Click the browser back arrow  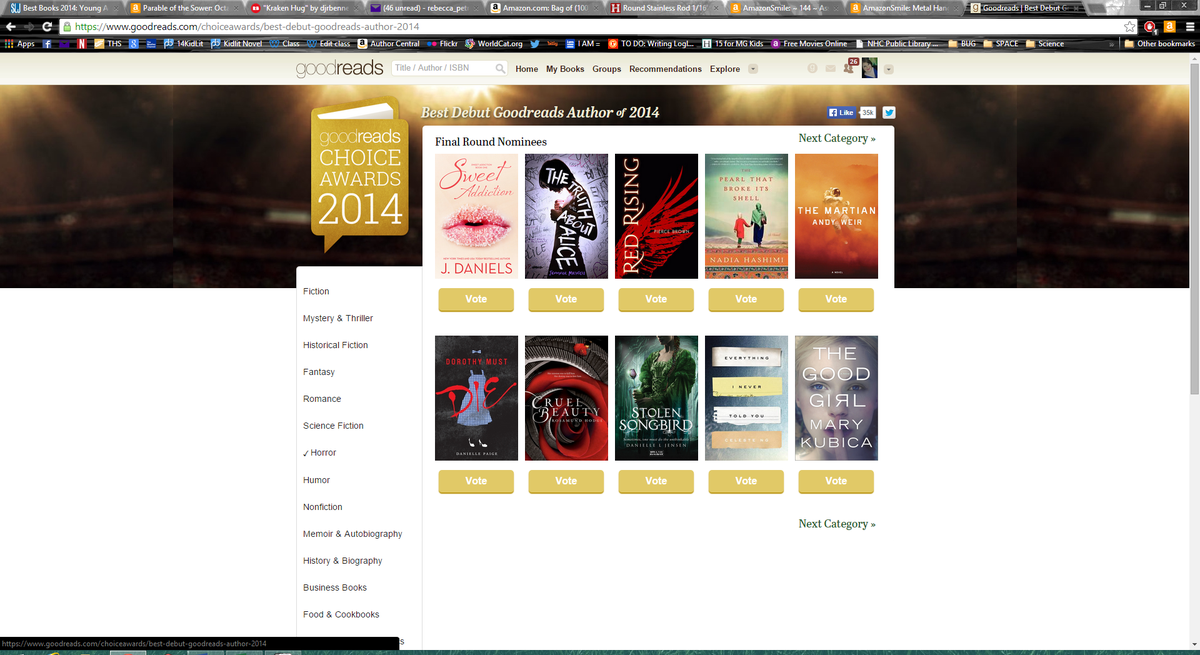[9, 27]
